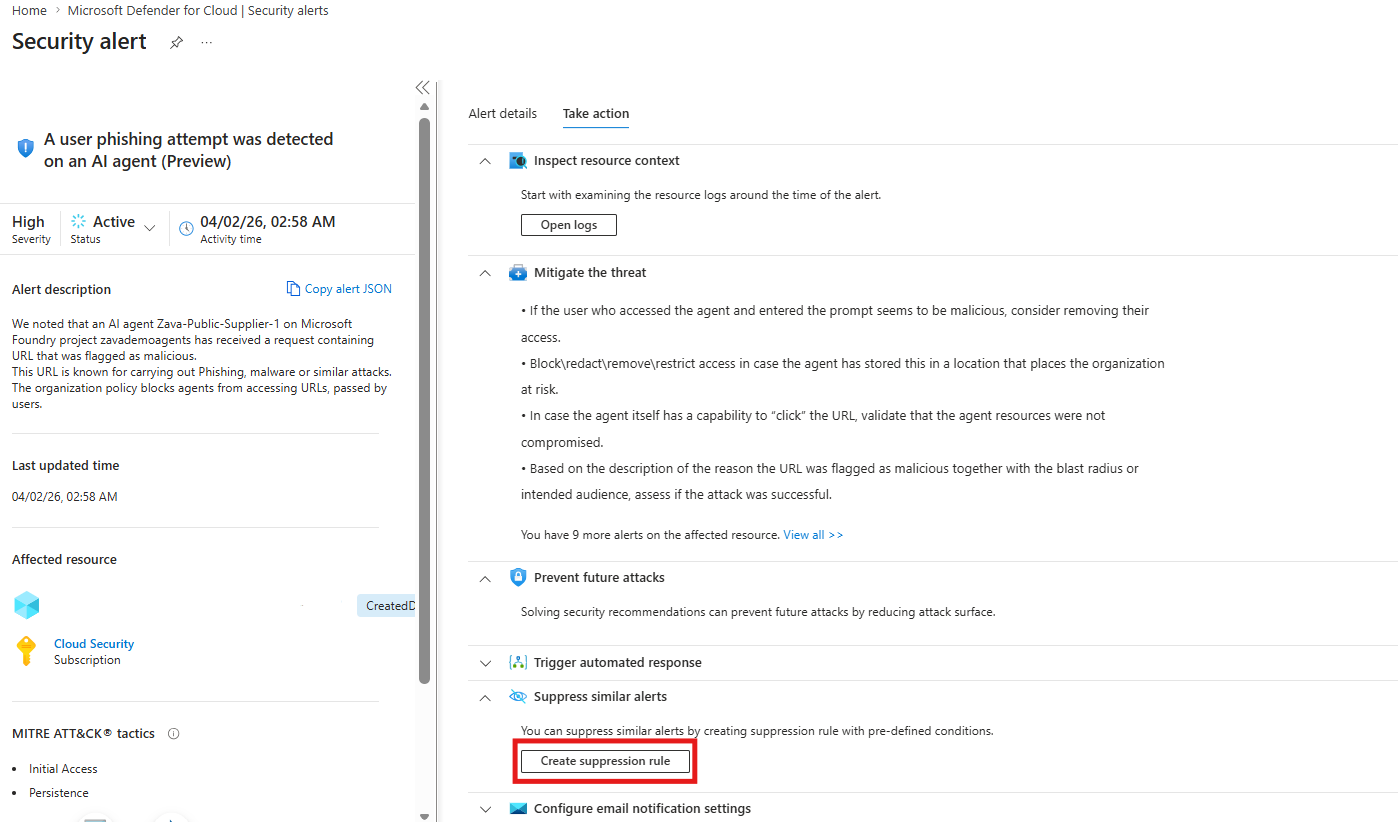
Task: Open the Active status dropdown
Action: point(150,228)
